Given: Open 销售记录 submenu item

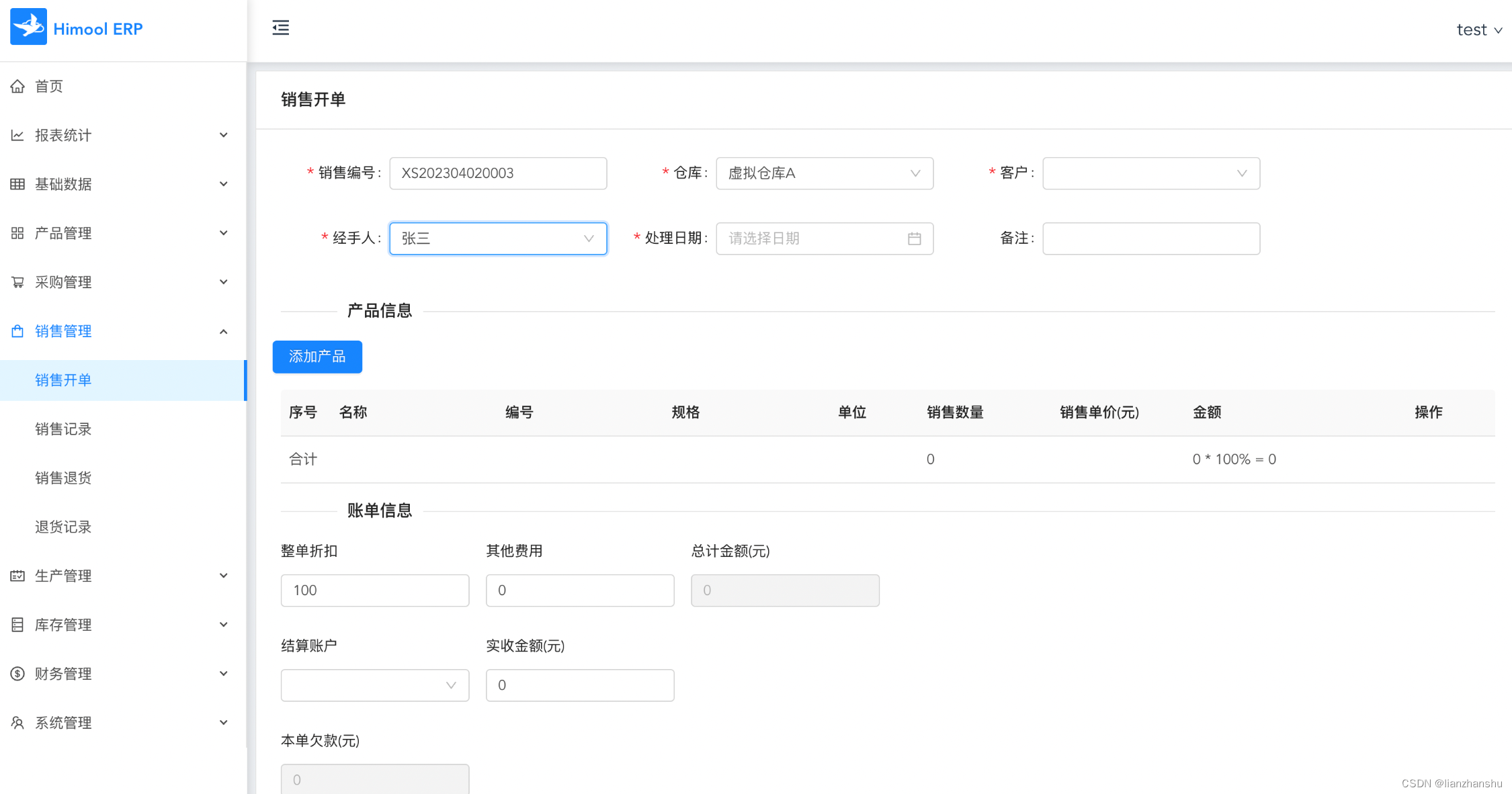Looking at the screenshot, I should (124, 429).
